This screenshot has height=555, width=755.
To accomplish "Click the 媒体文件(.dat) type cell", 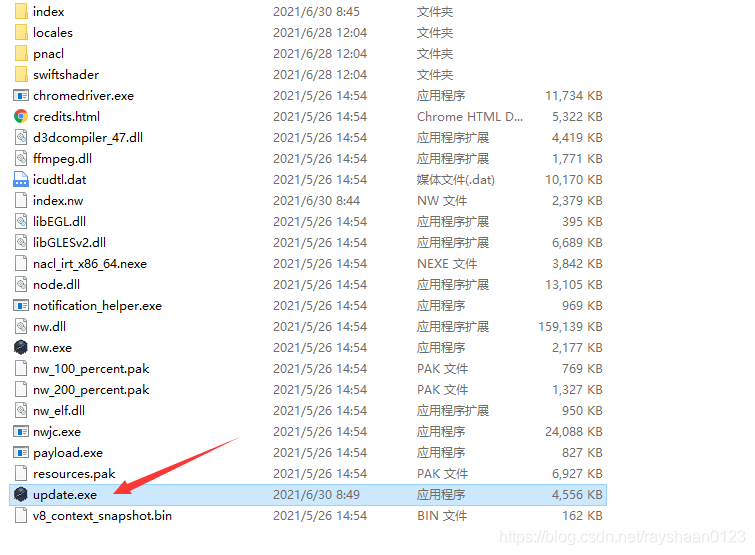I will 456,180.
